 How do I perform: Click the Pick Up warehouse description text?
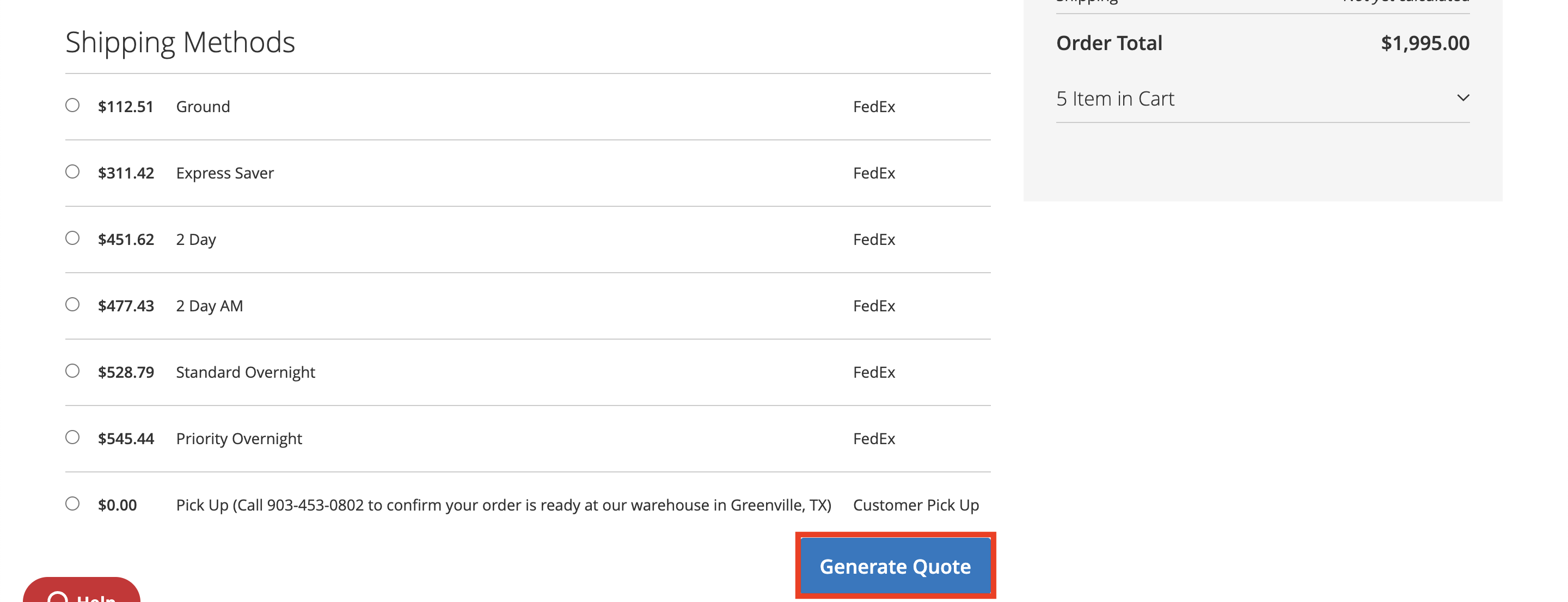pyautogui.click(x=504, y=505)
